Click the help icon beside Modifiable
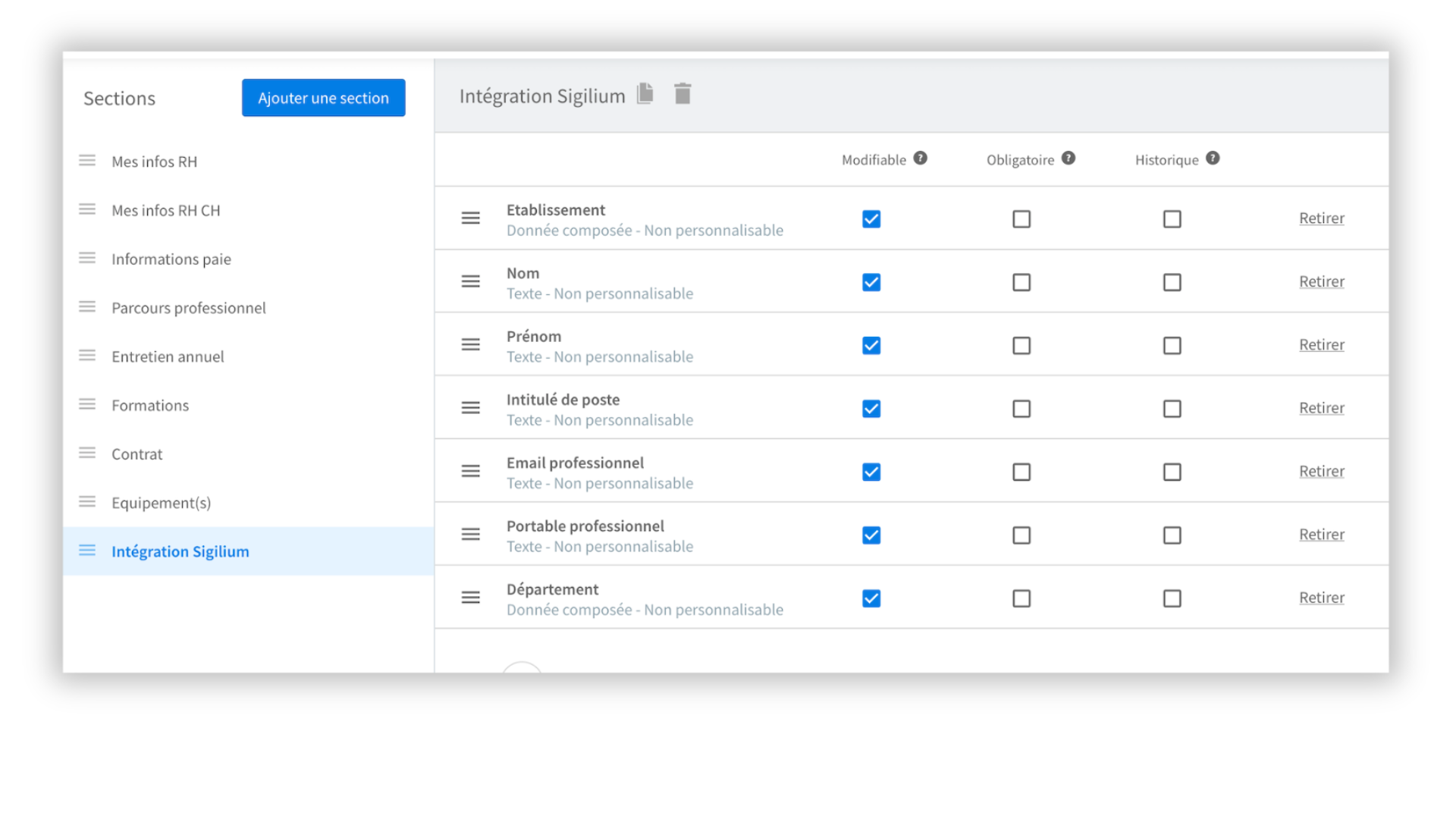This screenshot has width=1456, height=819. tap(920, 158)
